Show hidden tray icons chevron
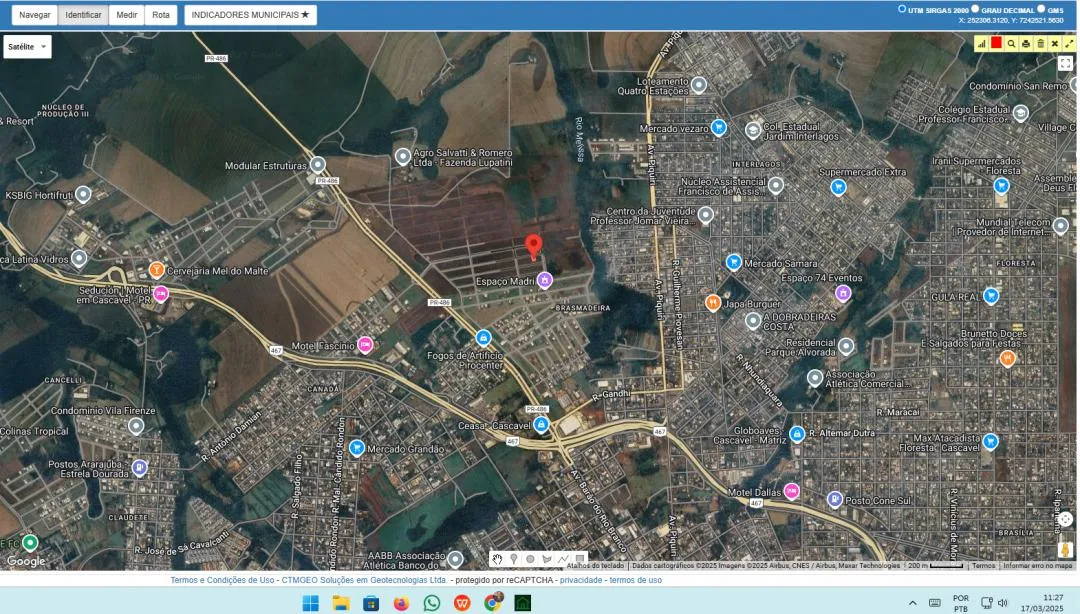The height and width of the screenshot is (614, 1080). point(913,603)
